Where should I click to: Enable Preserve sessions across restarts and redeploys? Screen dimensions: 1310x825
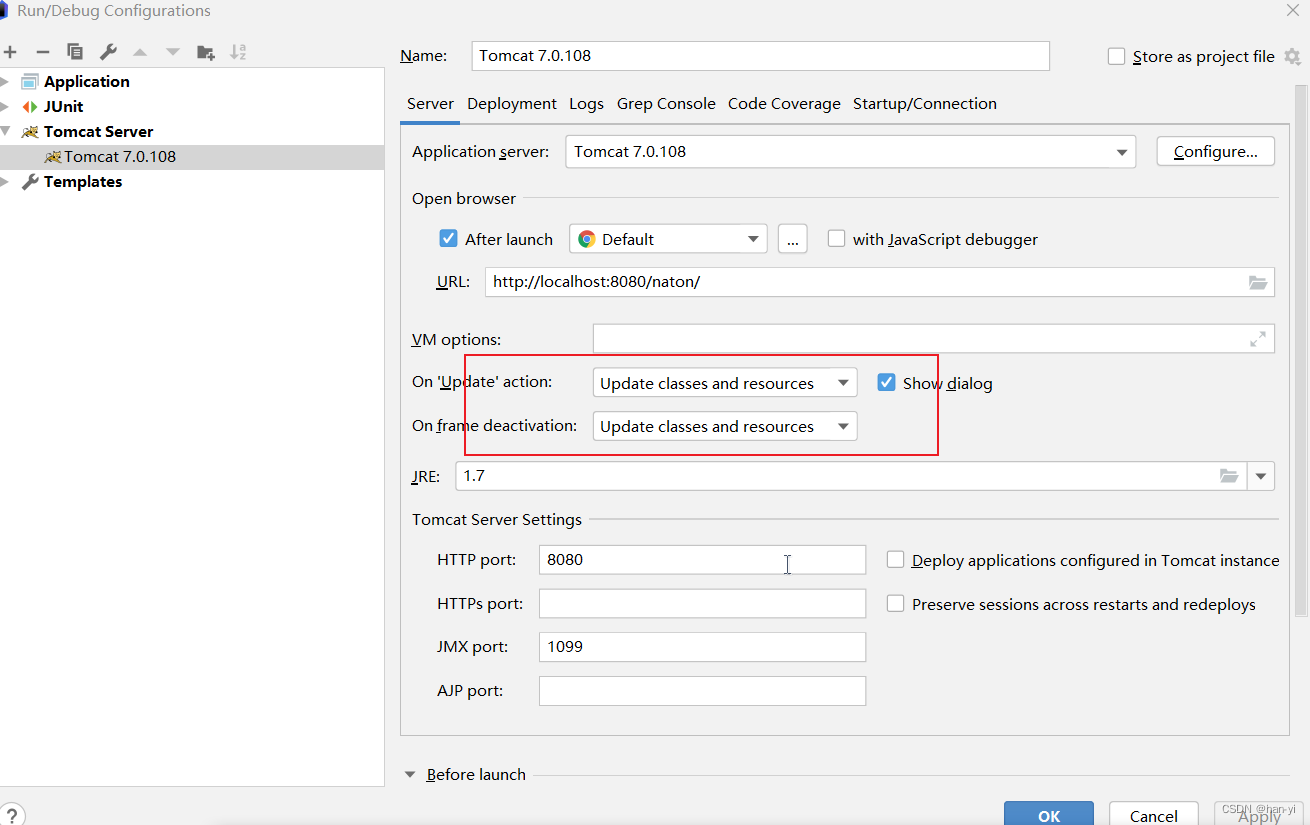(x=896, y=604)
